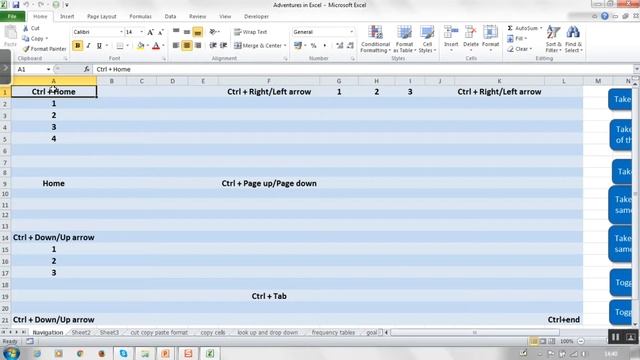Expand Merge & Center options arrow
Image resolution: width=640 pixels, height=360 pixels.
285,46
